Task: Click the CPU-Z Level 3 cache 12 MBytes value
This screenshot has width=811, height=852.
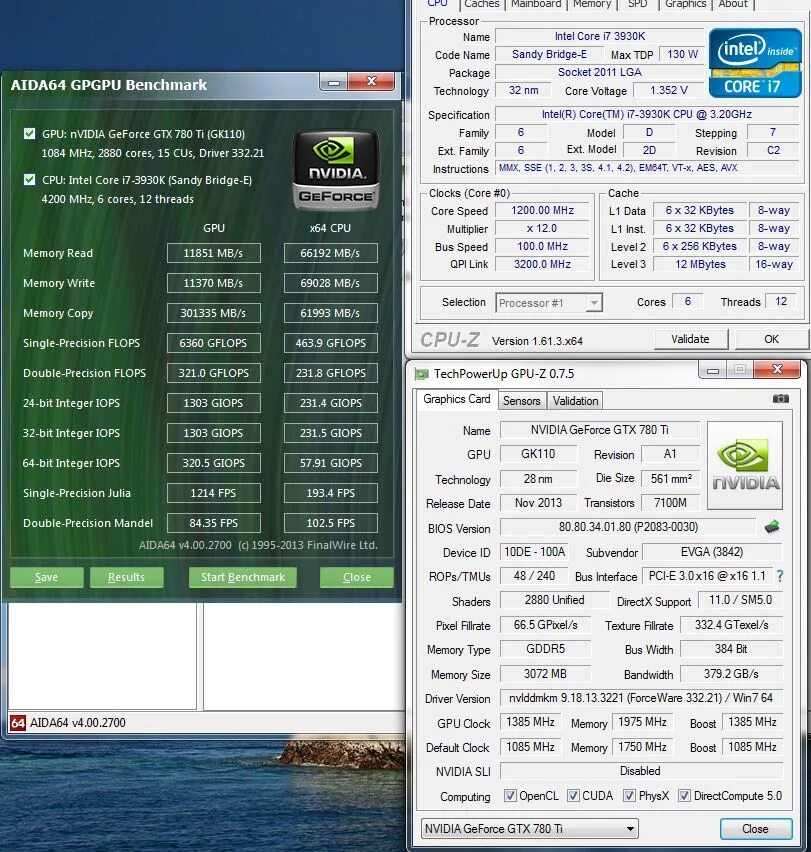Action: point(700,265)
